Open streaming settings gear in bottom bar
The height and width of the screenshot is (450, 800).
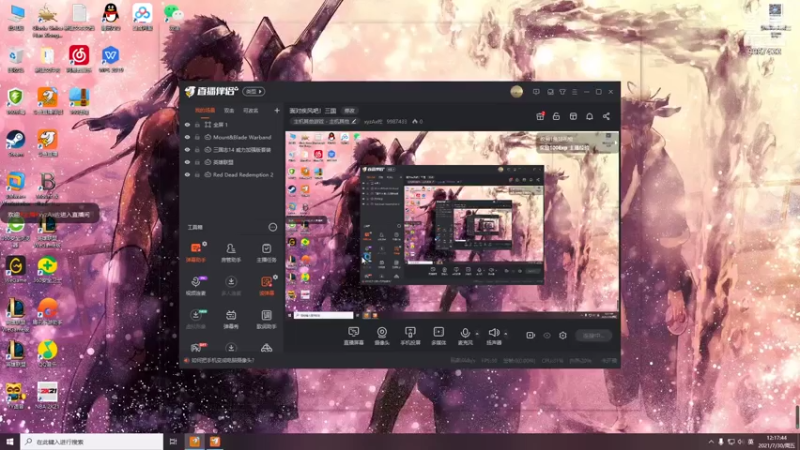pyautogui.click(x=563, y=335)
